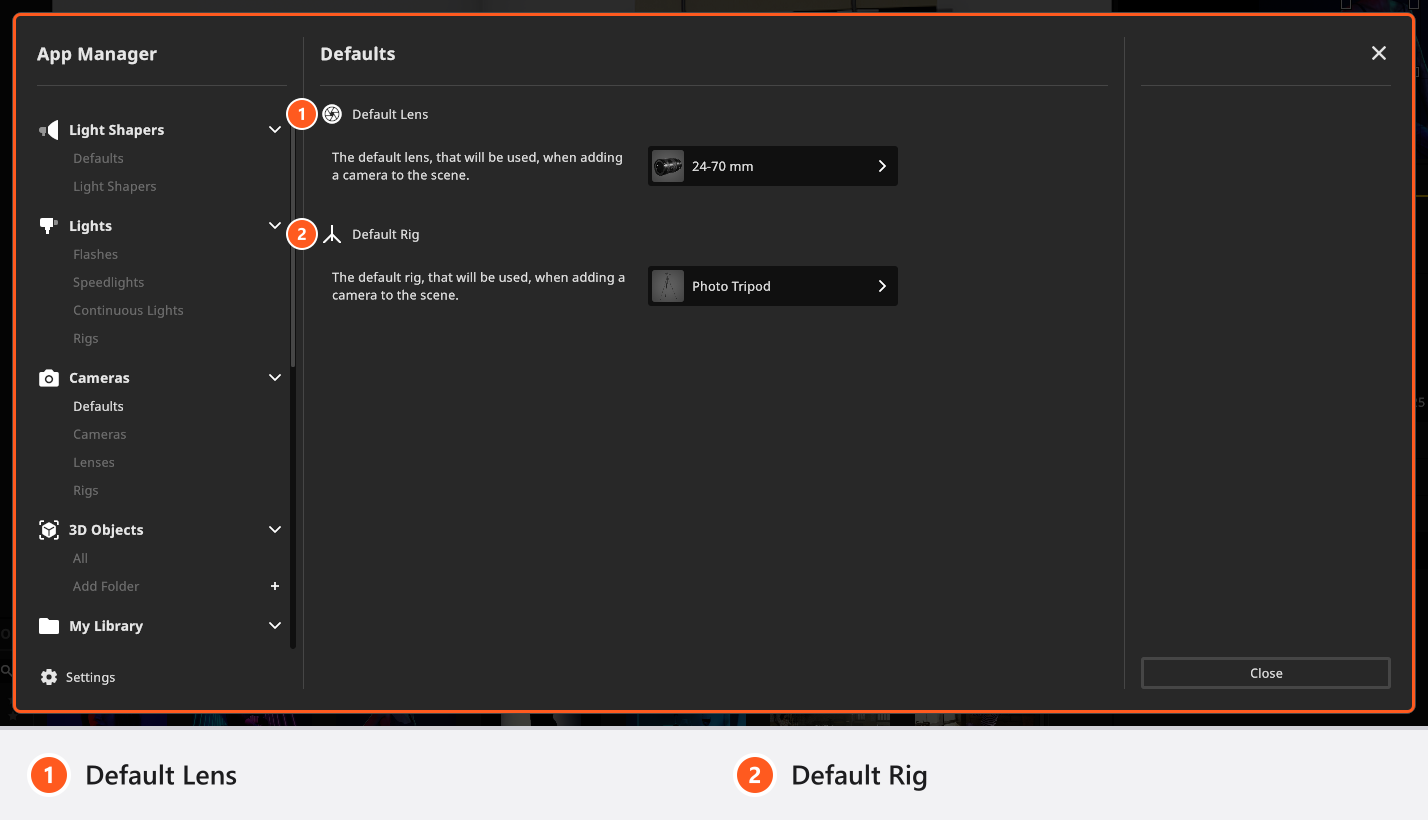
Task: Click the Light Shapers megaphone icon
Action: pos(48,130)
